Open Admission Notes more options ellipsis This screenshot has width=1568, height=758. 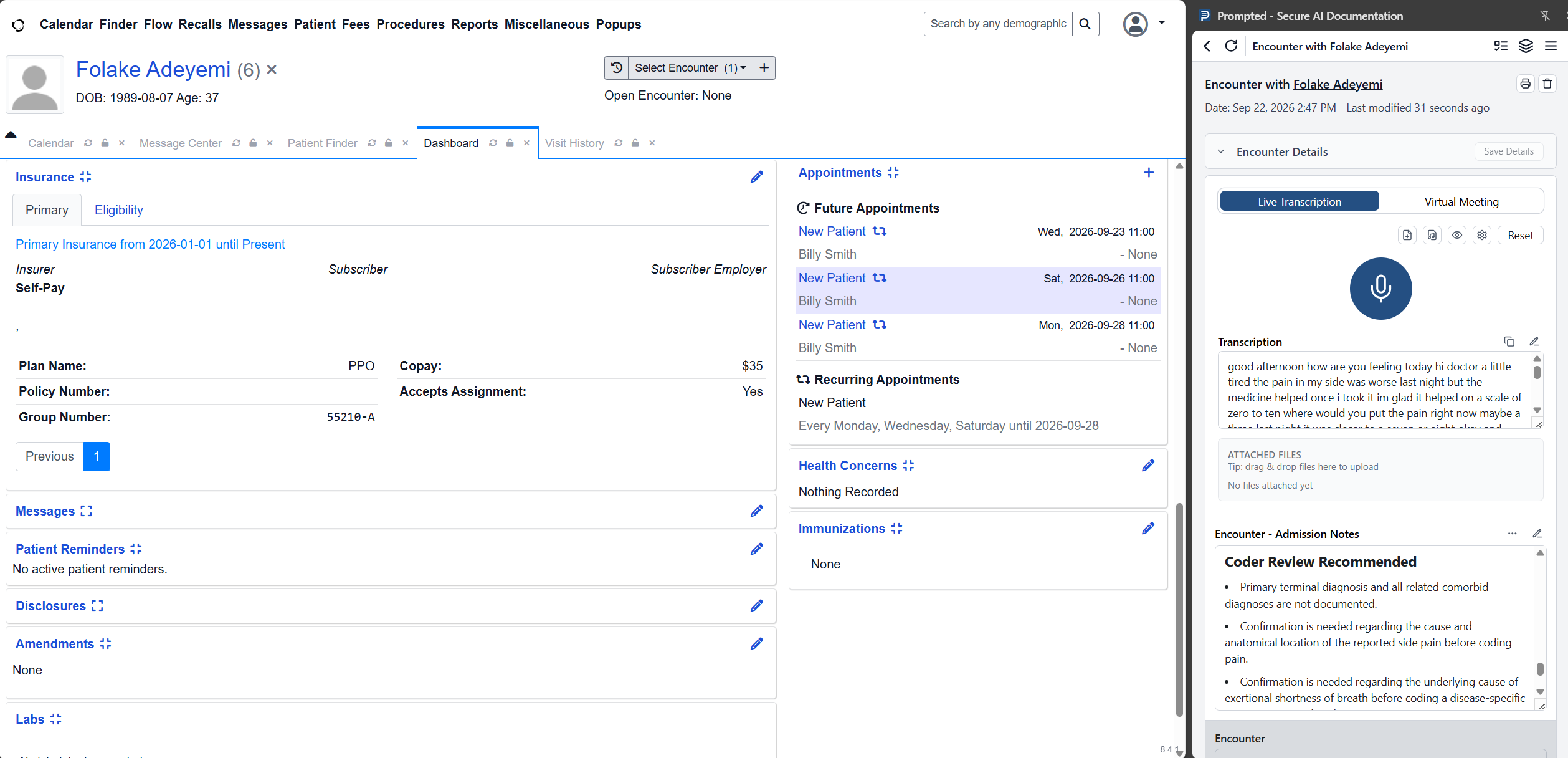click(1512, 534)
